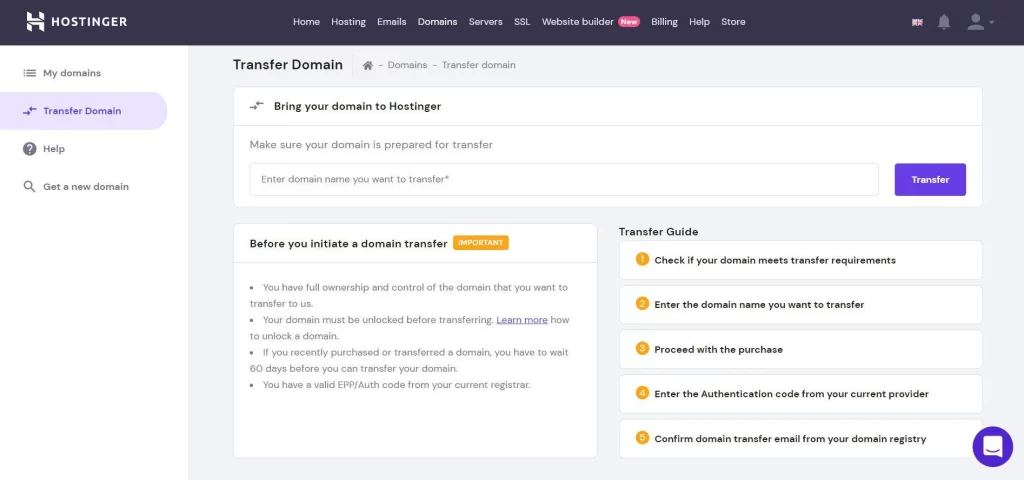Expand Enter the Authentication code step

(x=801, y=394)
